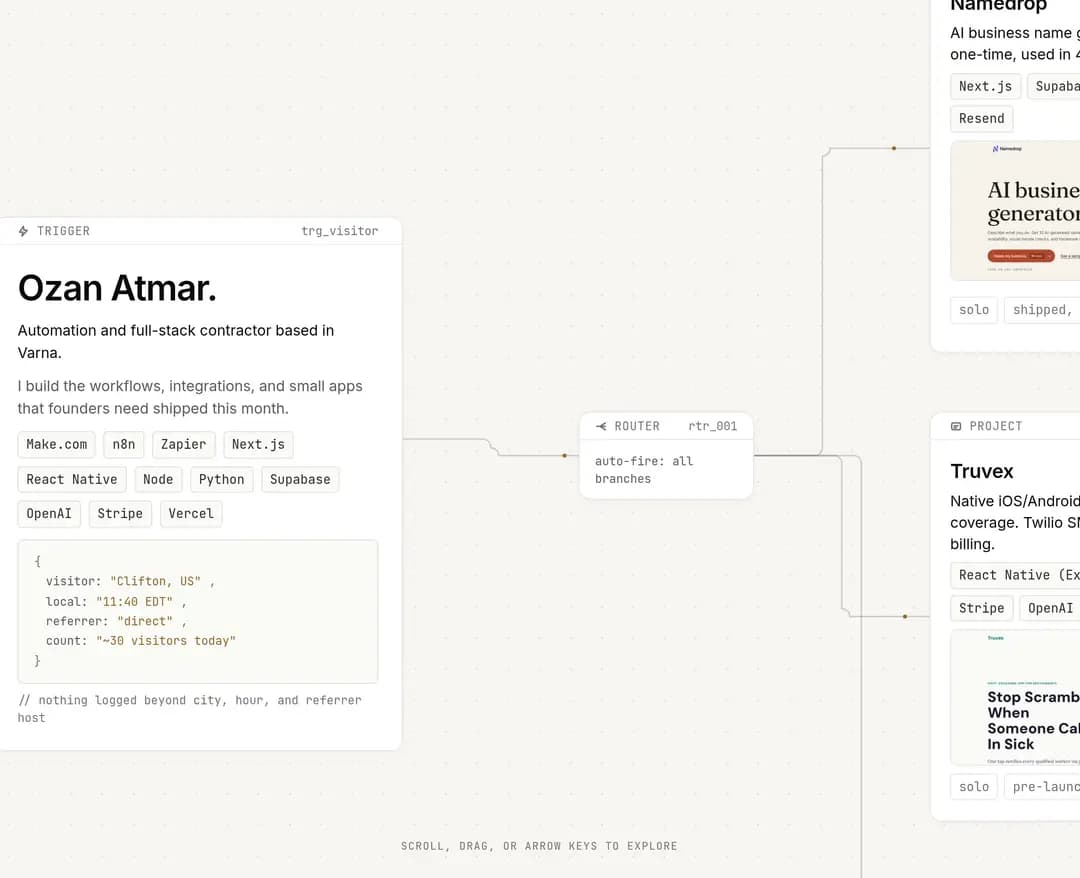The width and height of the screenshot is (1080, 878).
Task: Select the Python skill tag
Action: pos(221,479)
